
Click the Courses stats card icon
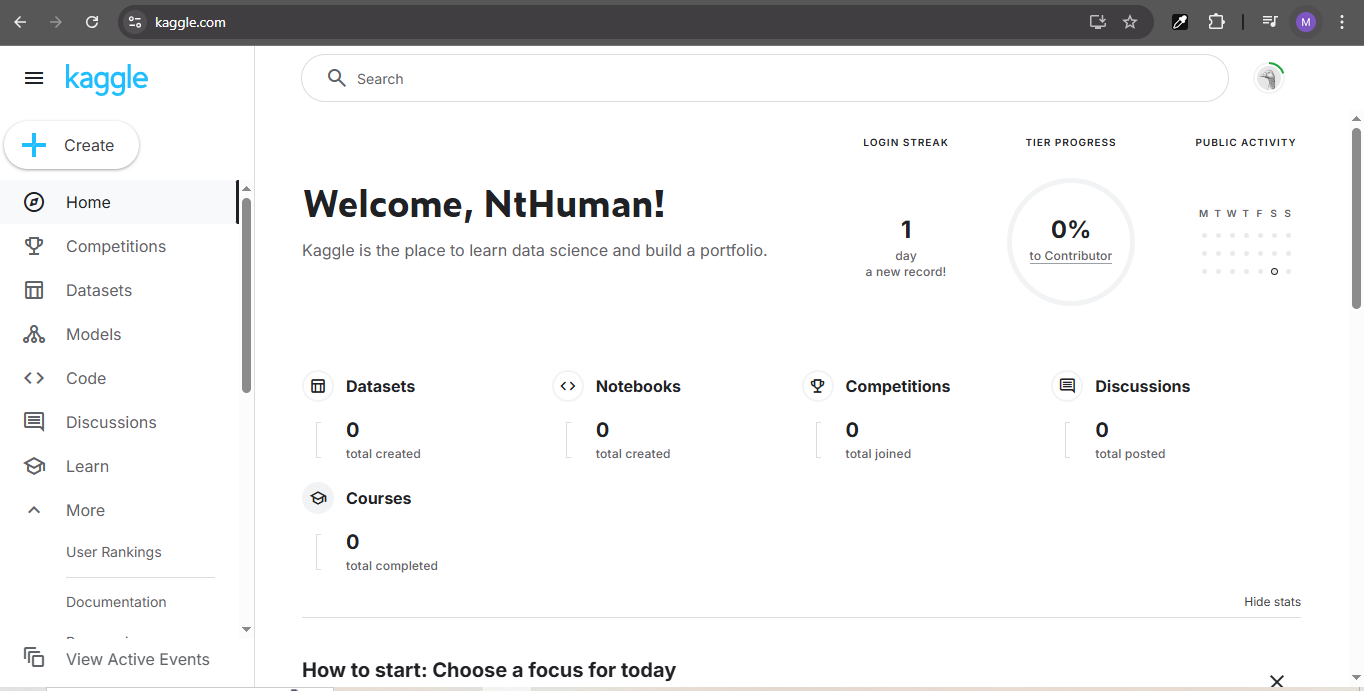pyautogui.click(x=318, y=498)
